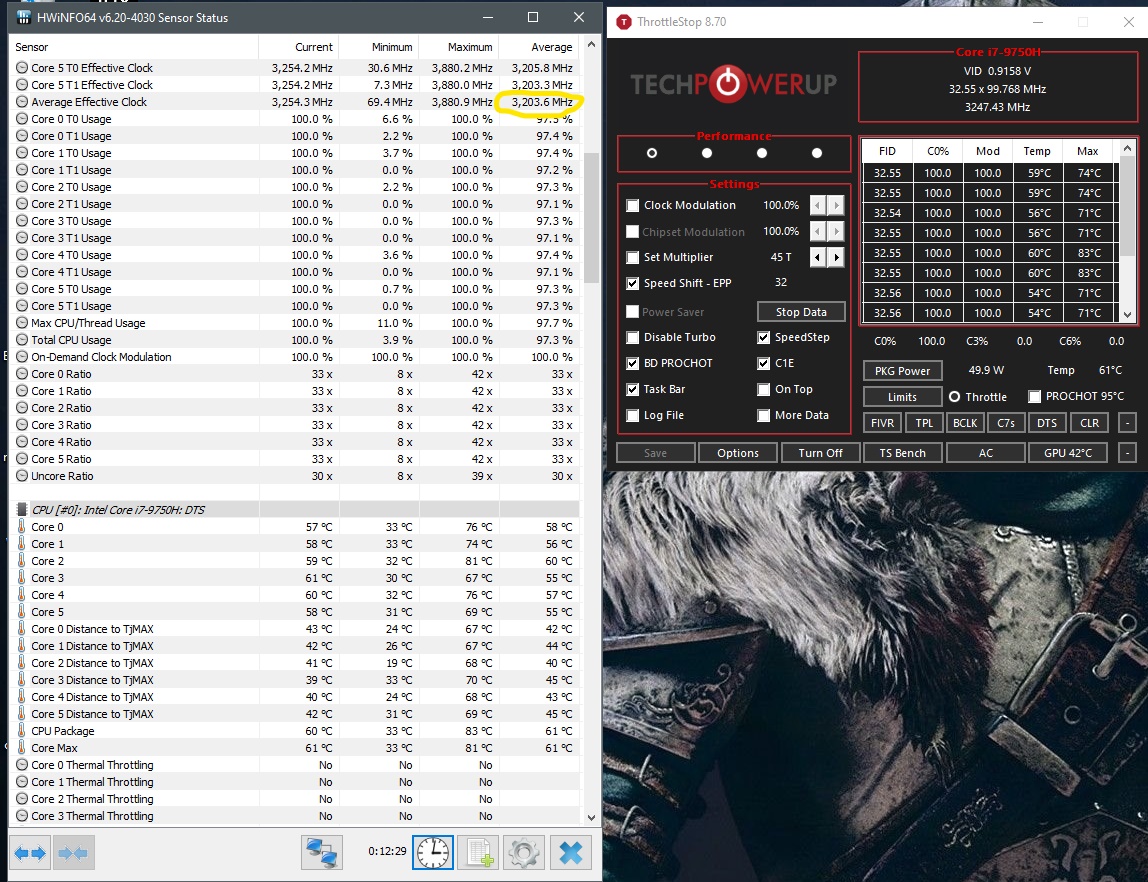Viewport: 1148px width, 882px height.
Task: Click the greyed collapse-columns arrows icon in HWiNFO
Action: (73, 853)
